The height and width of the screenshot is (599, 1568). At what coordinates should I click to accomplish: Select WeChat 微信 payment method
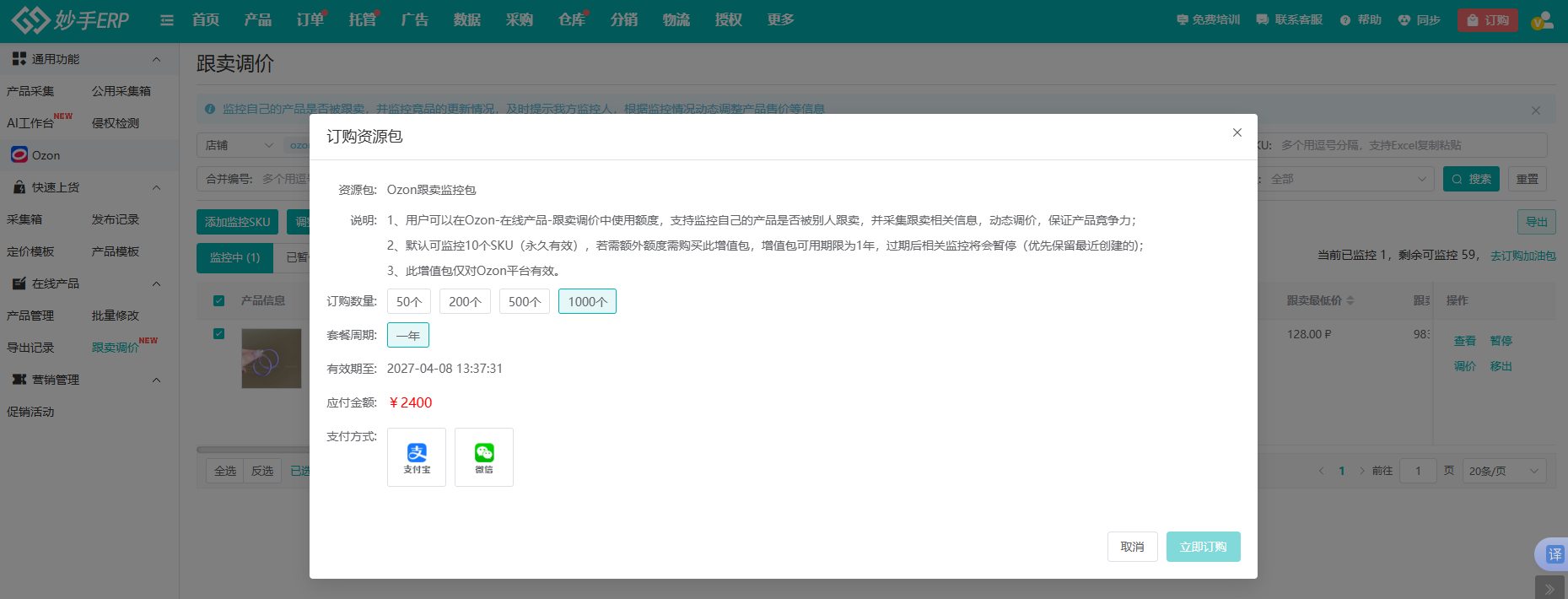(484, 457)
